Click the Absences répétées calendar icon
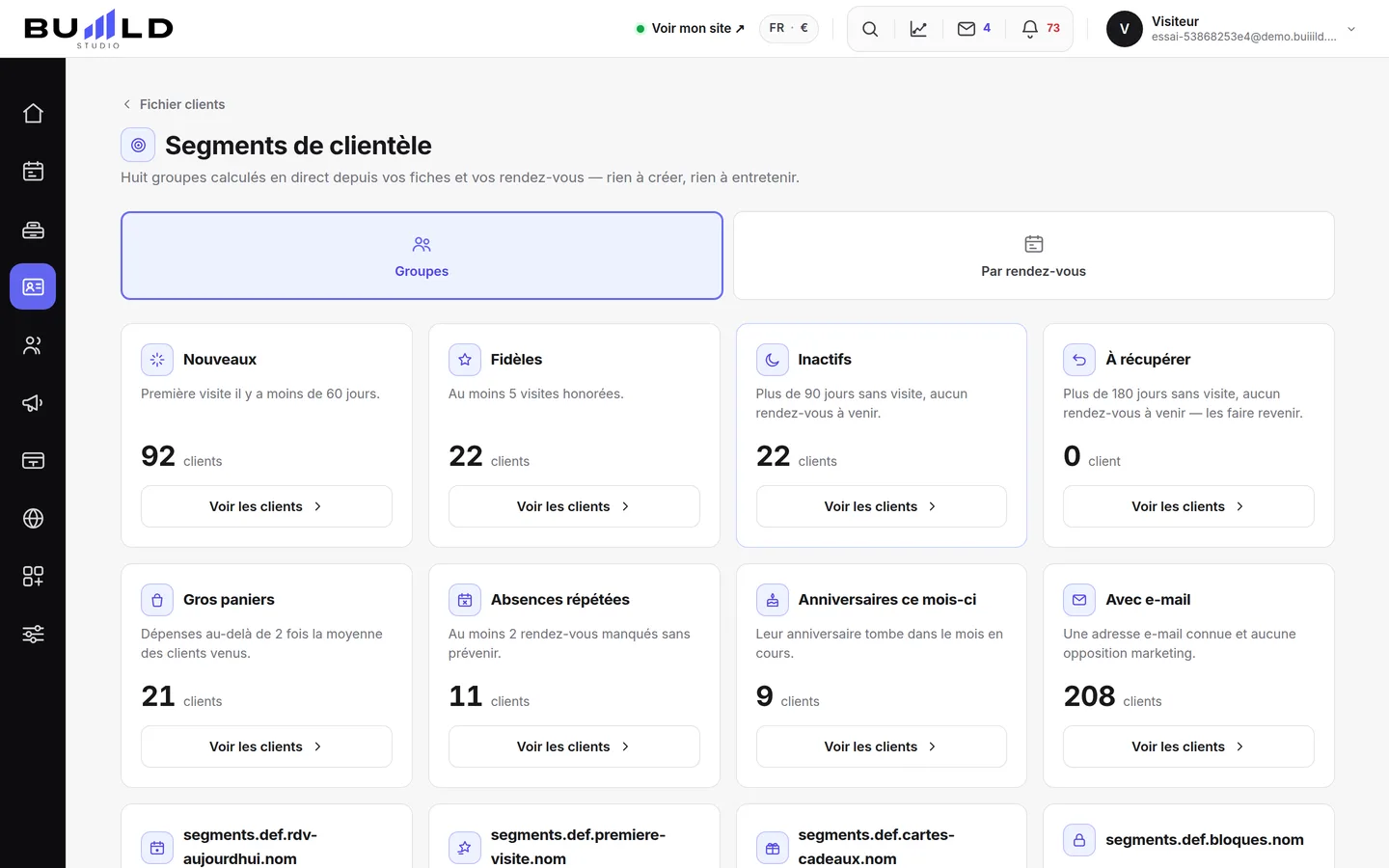This screenshot has height=868, width=1389. coord(465,600)
